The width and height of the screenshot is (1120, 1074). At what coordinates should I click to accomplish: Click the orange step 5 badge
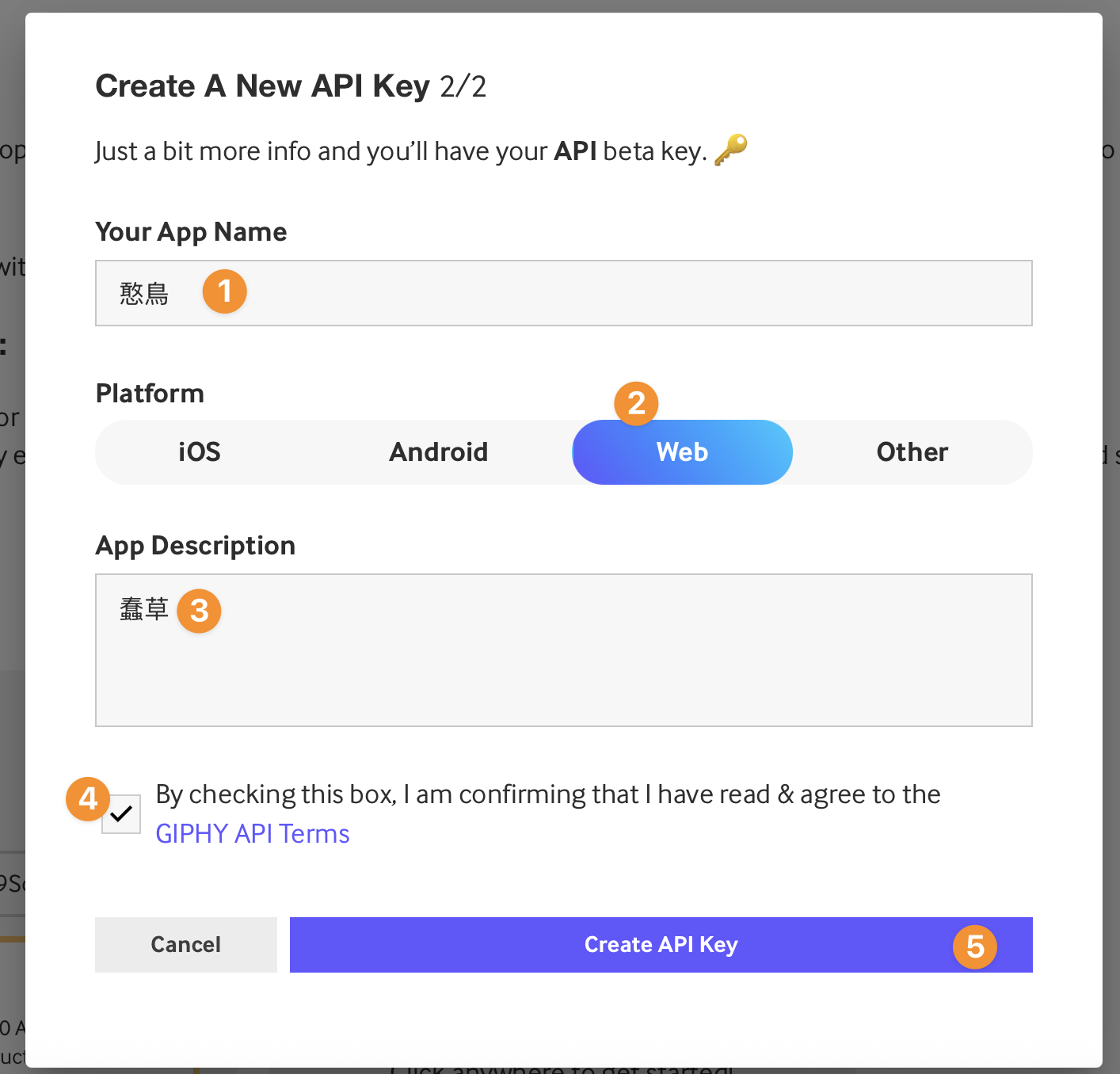[975, 946]
